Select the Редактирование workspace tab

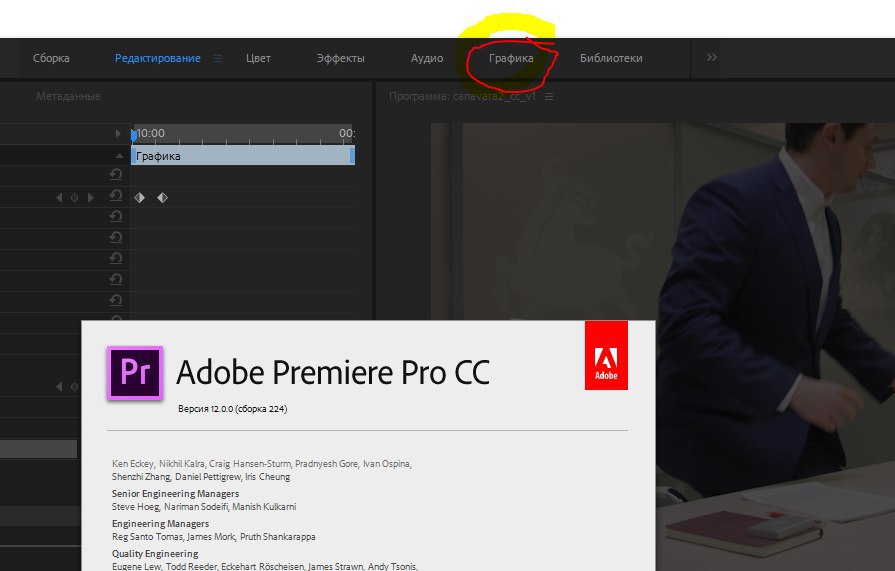158,58
